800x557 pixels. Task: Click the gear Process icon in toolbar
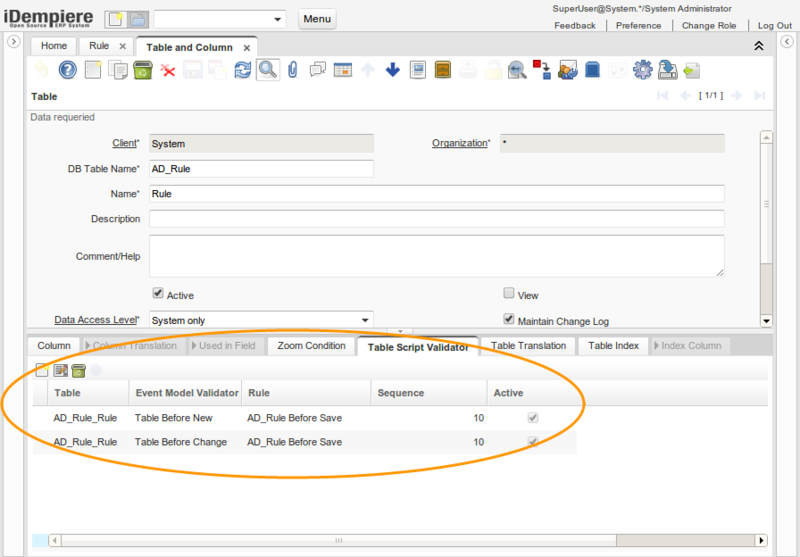point(643,70)
